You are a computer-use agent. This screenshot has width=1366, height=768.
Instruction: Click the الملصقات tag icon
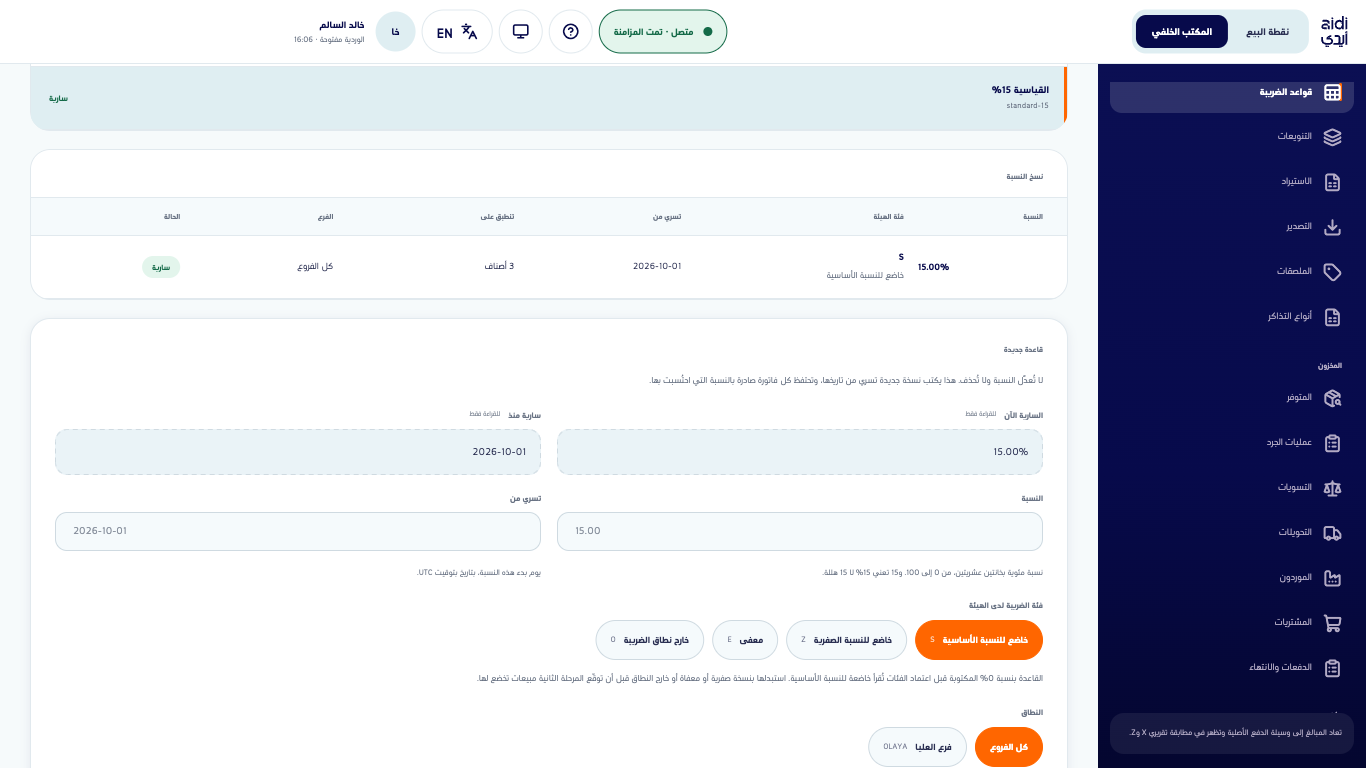tap(1332, 272)
